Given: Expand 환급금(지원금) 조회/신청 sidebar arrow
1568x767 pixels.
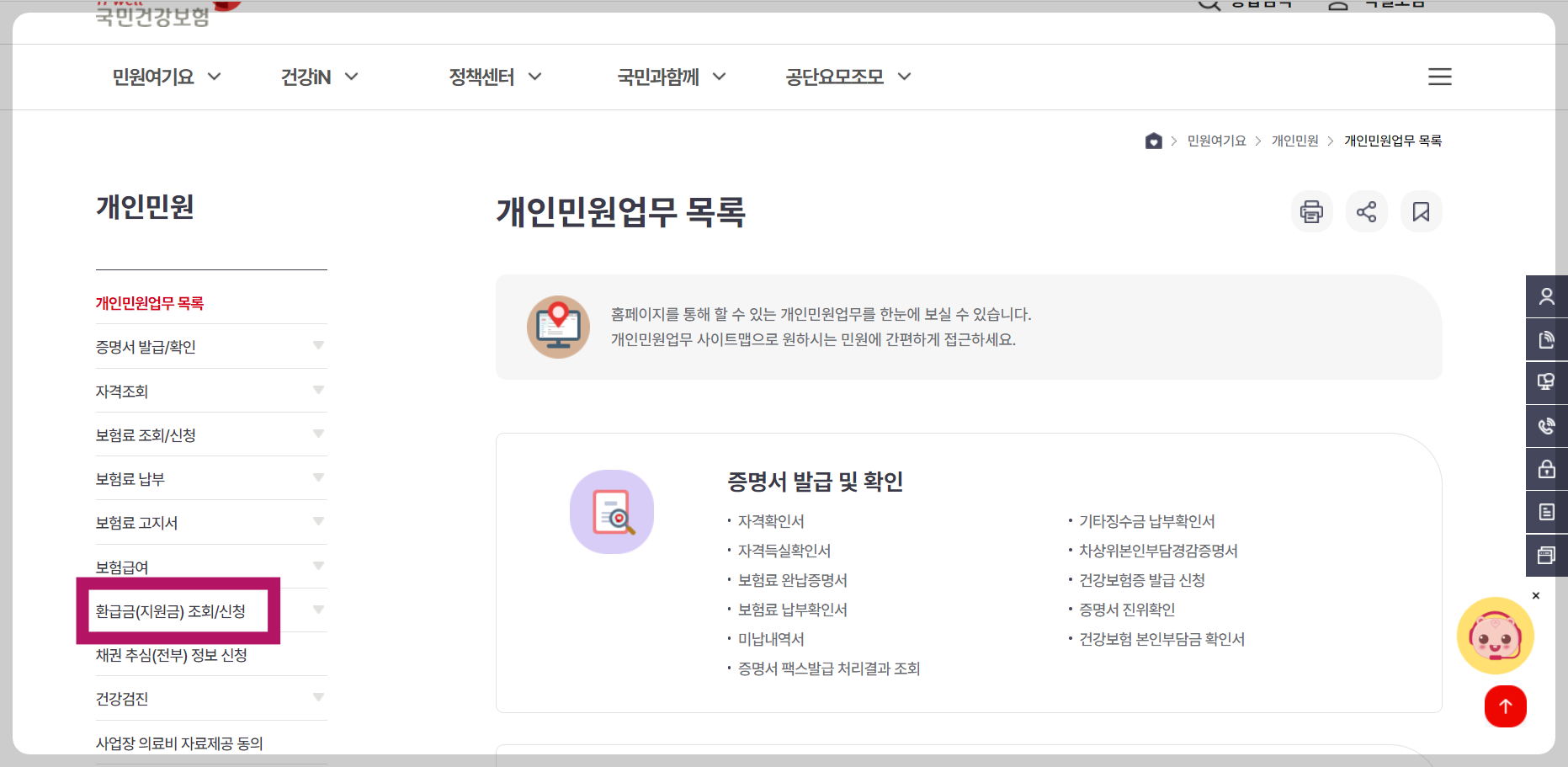Looking at the screenshot, I should point(318,610).
